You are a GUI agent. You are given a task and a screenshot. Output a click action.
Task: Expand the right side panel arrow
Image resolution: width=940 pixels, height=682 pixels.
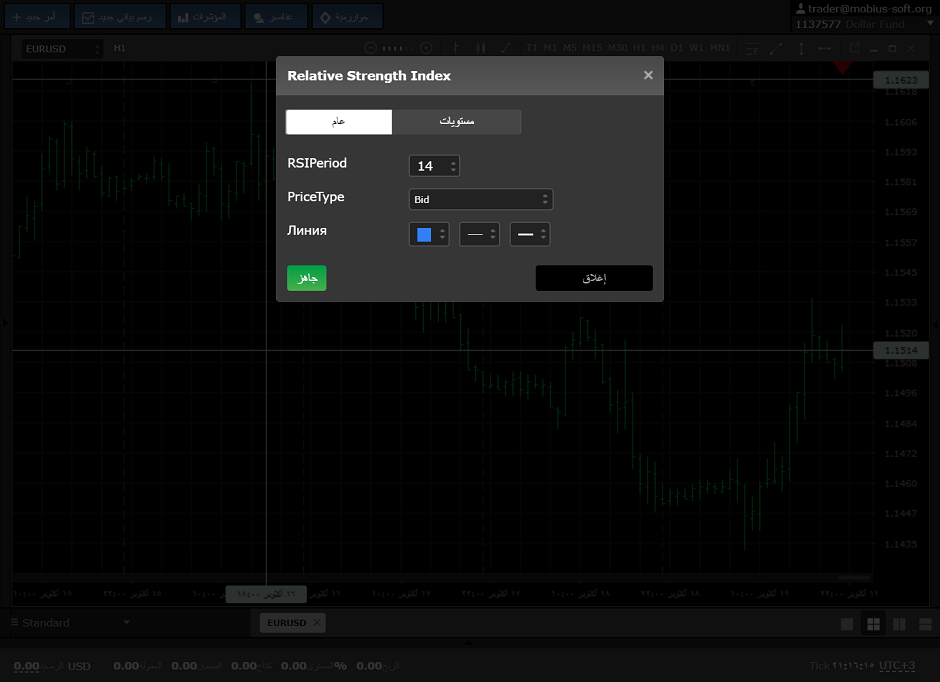[936, 325]
